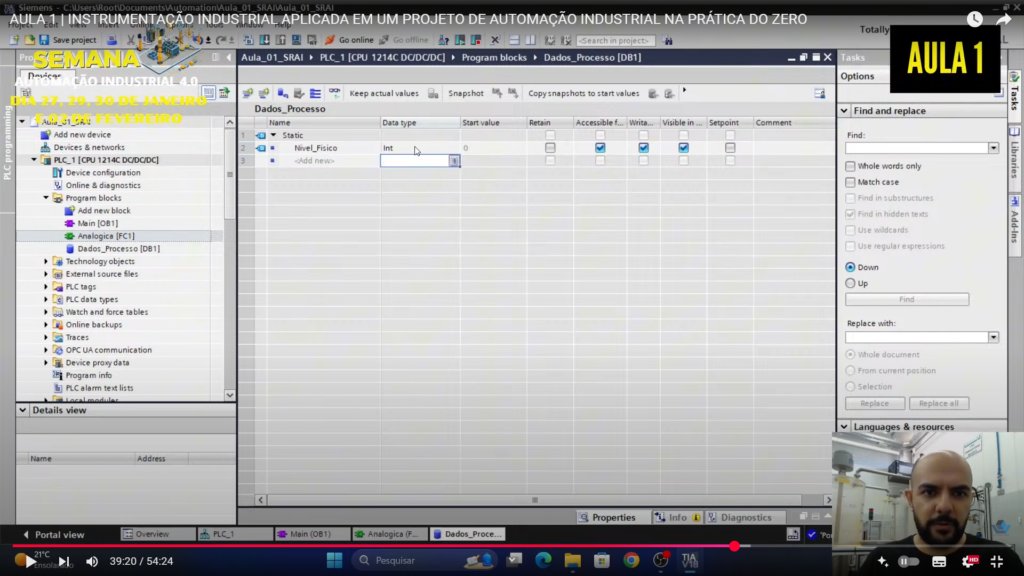Click the Go offline toolbar button
1024x576 pixels.
(x=404, y=40)
